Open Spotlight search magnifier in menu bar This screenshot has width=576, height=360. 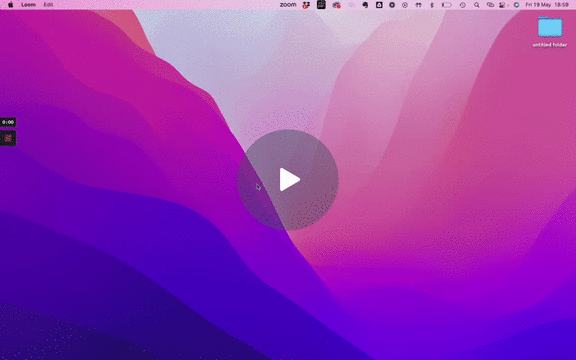coord(476,5)
